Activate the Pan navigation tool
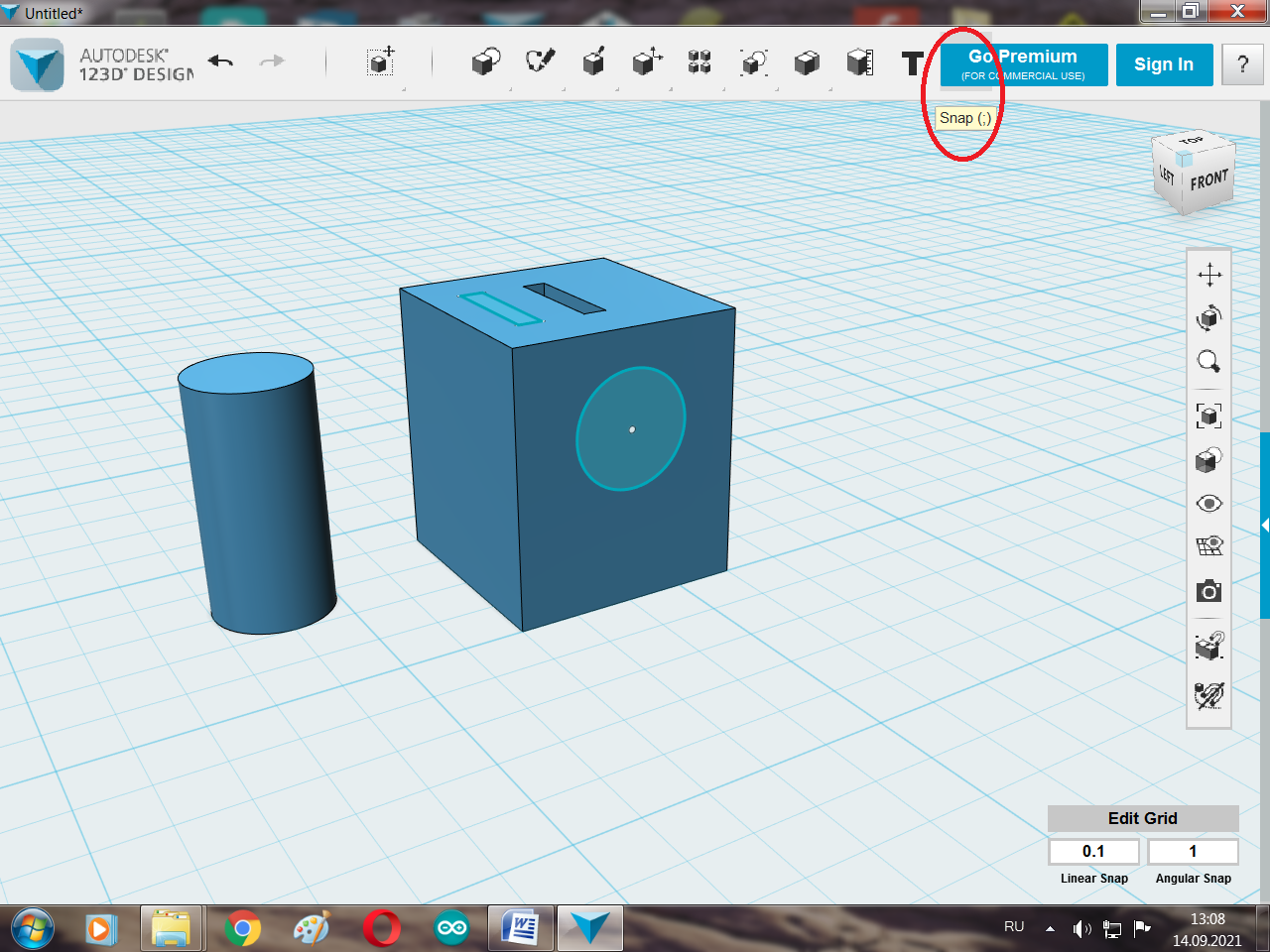 click(1209, 275)
